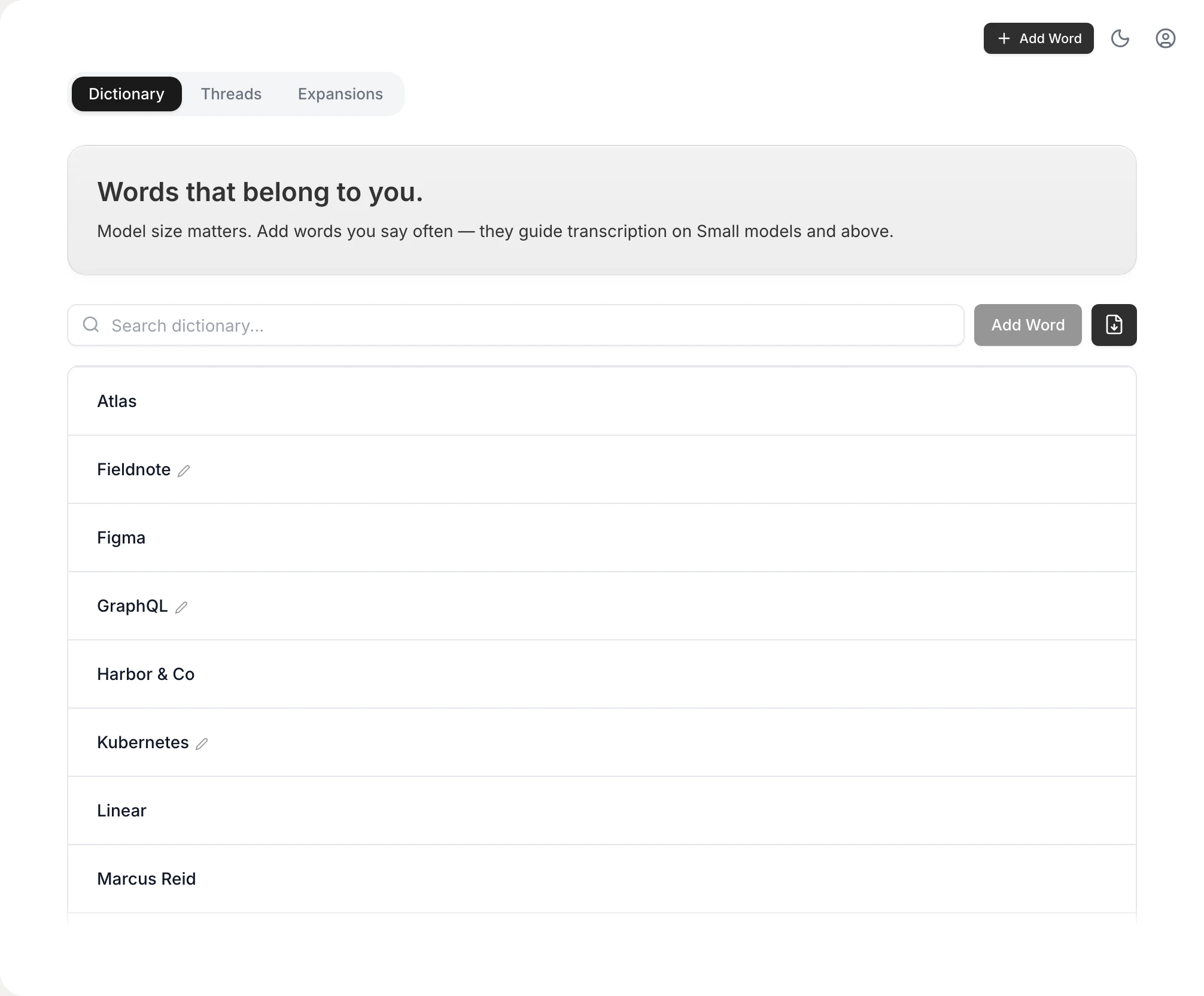Select the Kubernetes word

pos(142,742)
